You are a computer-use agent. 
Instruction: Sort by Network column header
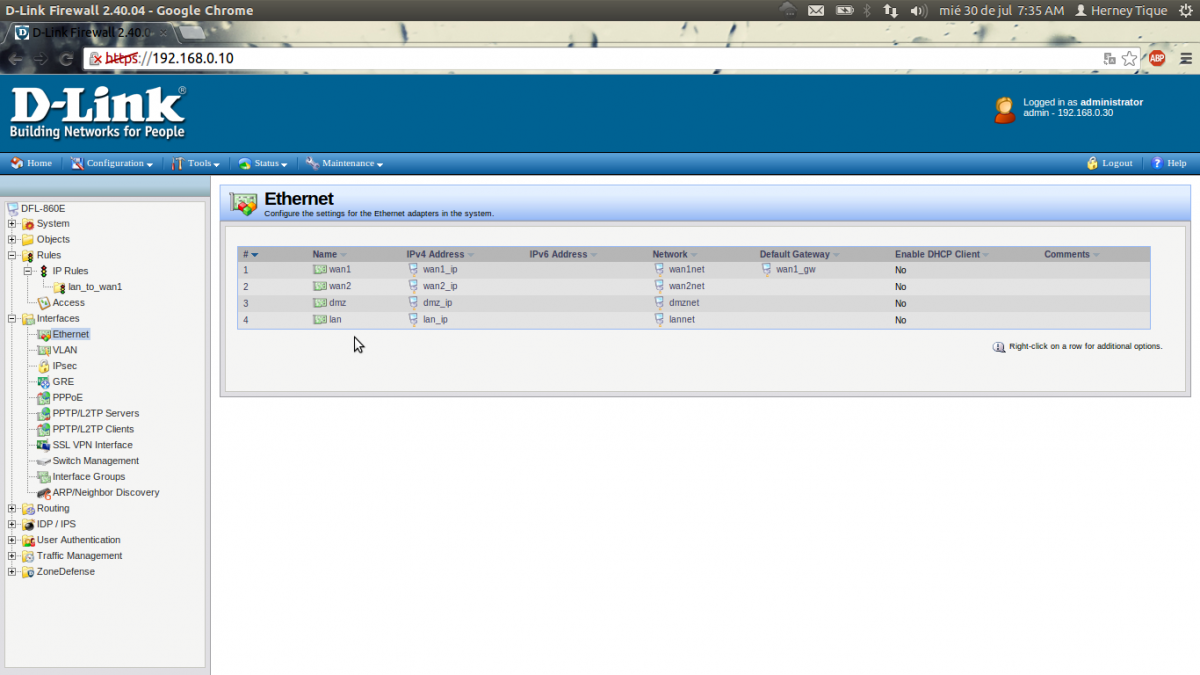click(x=675, y=255)
